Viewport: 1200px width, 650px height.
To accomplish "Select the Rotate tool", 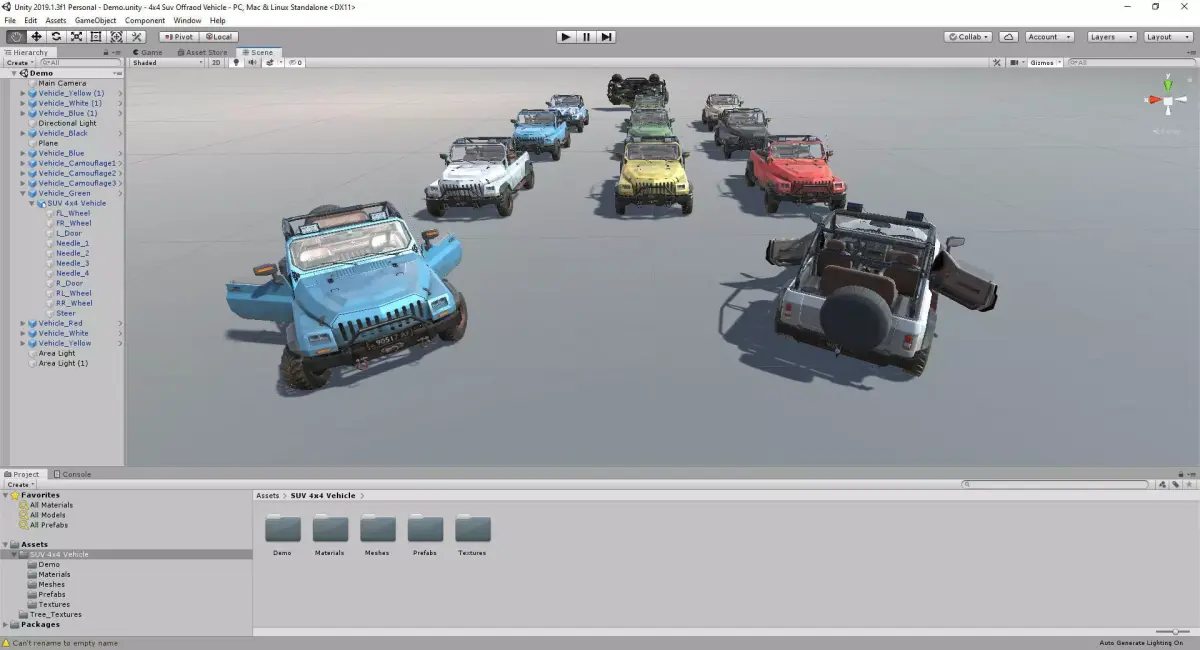I will point(56,37).
